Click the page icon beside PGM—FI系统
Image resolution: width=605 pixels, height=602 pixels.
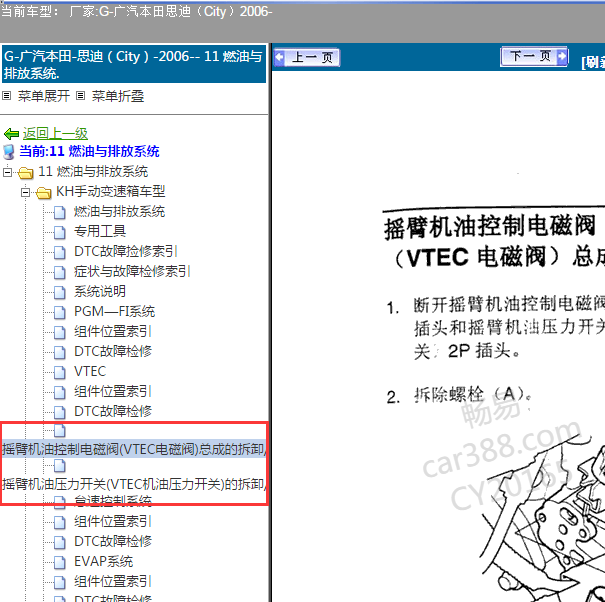[x=59, y=312]
